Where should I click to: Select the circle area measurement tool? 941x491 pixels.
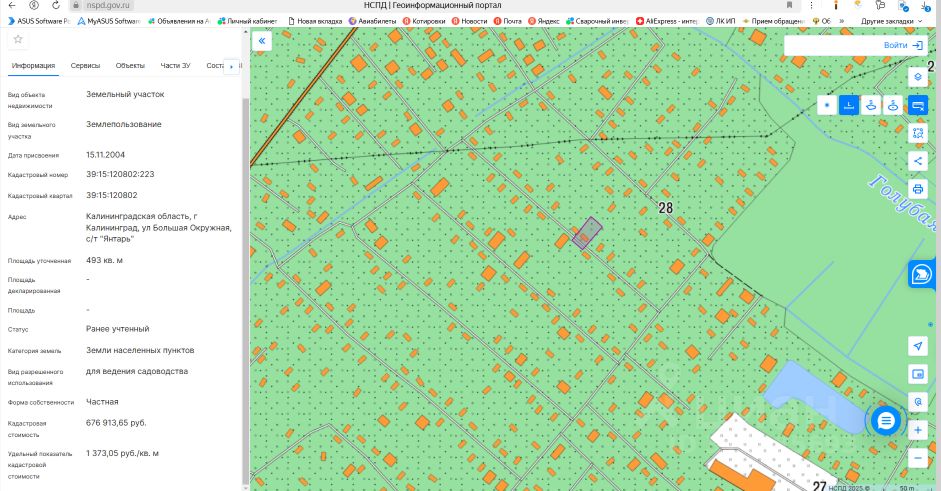[x=893, y=105]
